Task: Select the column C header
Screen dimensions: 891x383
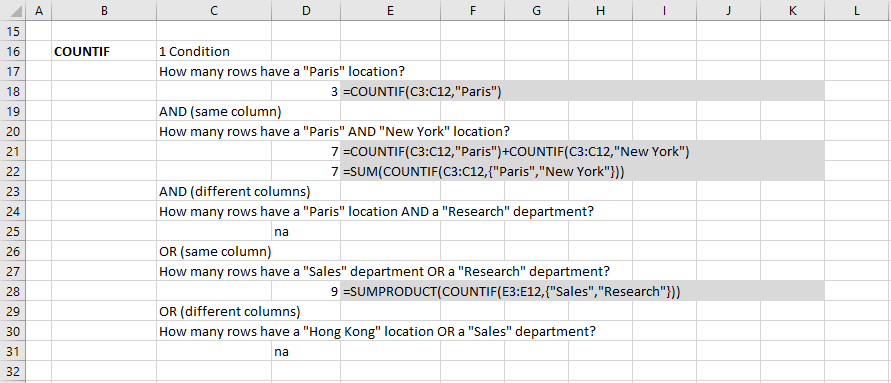Action: click(214, 10)
